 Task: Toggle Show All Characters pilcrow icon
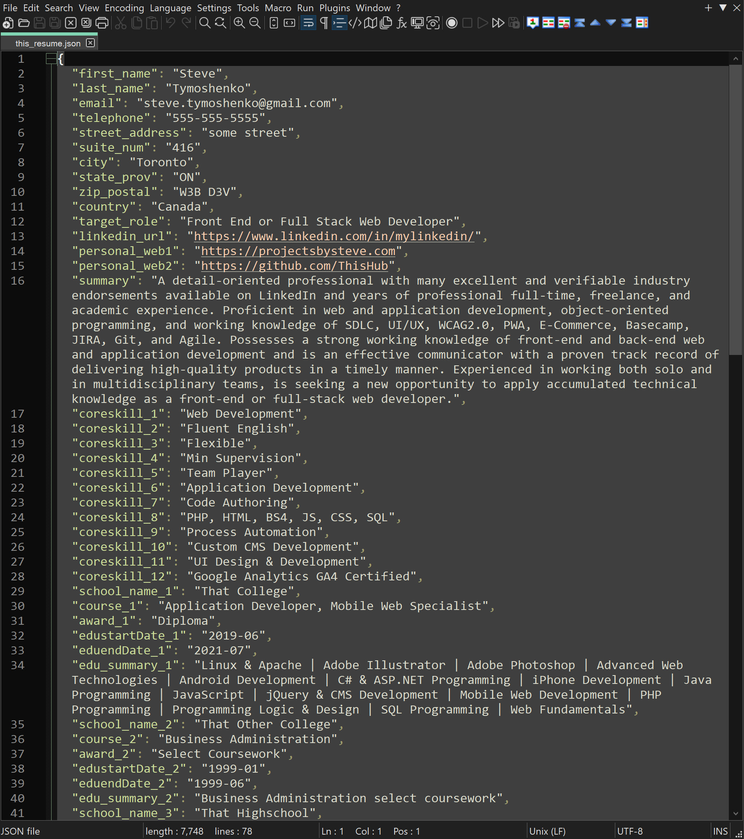[x=323, y=23]
